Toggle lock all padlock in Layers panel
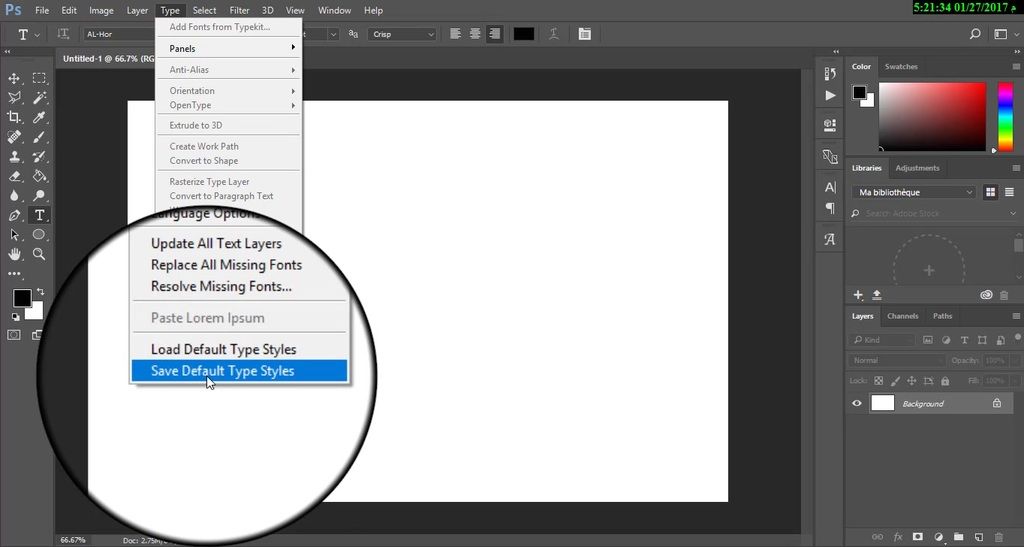The image size is (1024, 547). [x=945, y=381]
